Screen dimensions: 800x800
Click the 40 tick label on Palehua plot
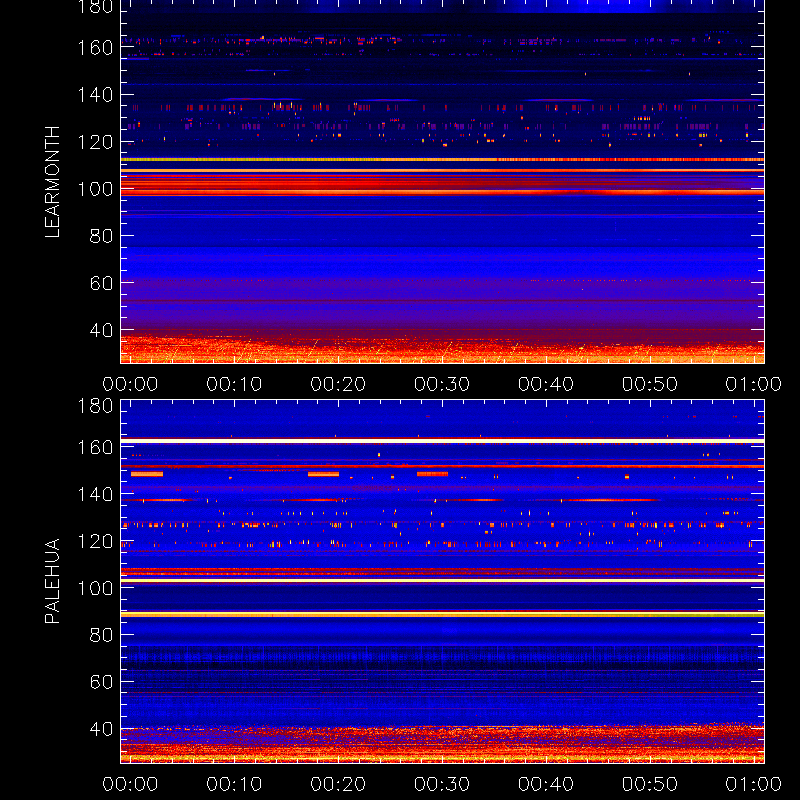101,729
